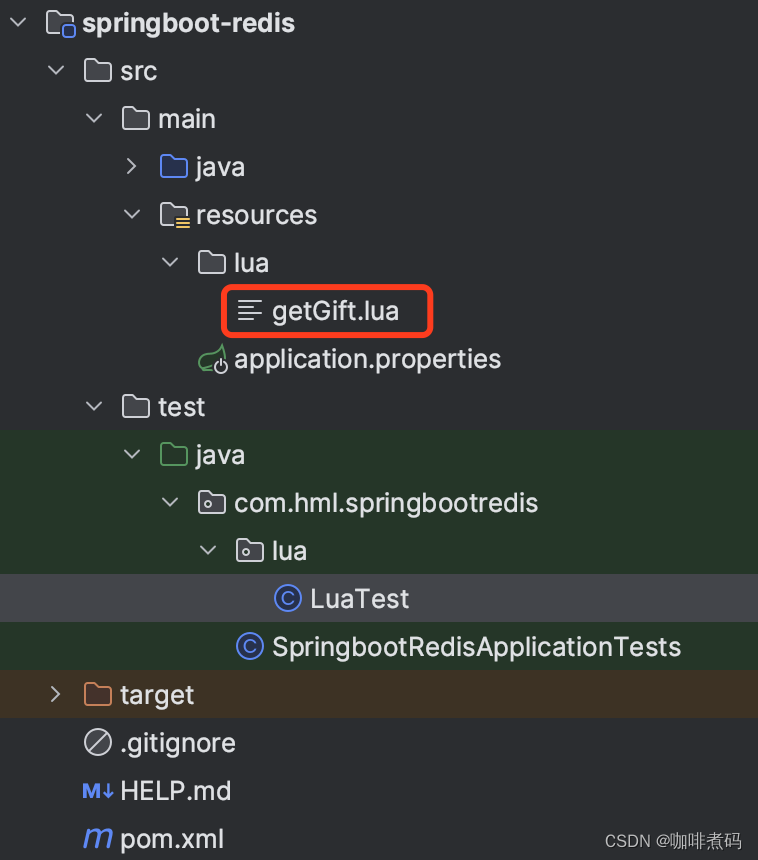Select the getGift.lua file
The width and height of the screenshot is (758, 860).
[335, 311]
